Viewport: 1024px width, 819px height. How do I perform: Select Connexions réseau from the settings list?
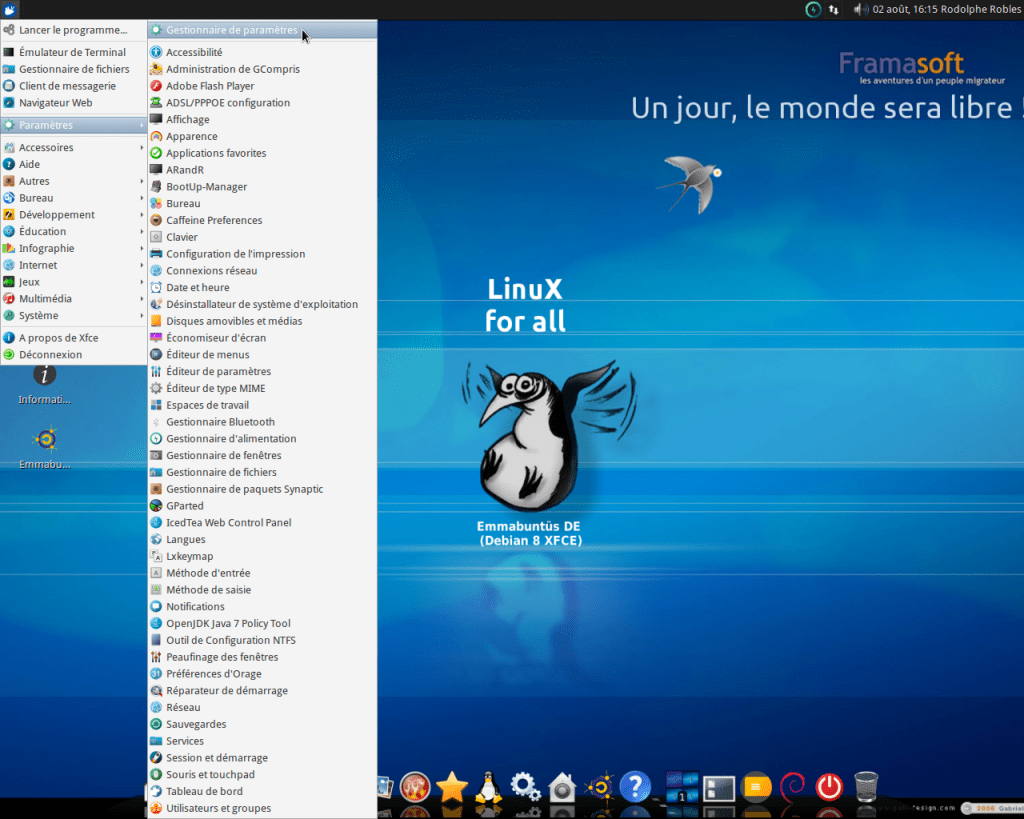pyautogui.click(x=211, y=270)
